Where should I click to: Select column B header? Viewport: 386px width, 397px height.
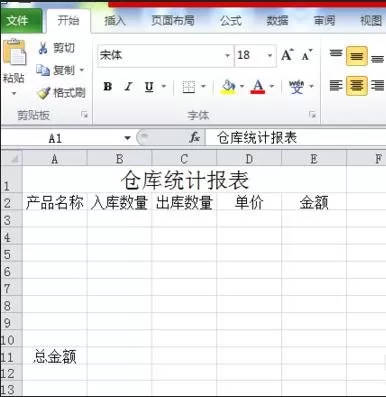(119, 158)
